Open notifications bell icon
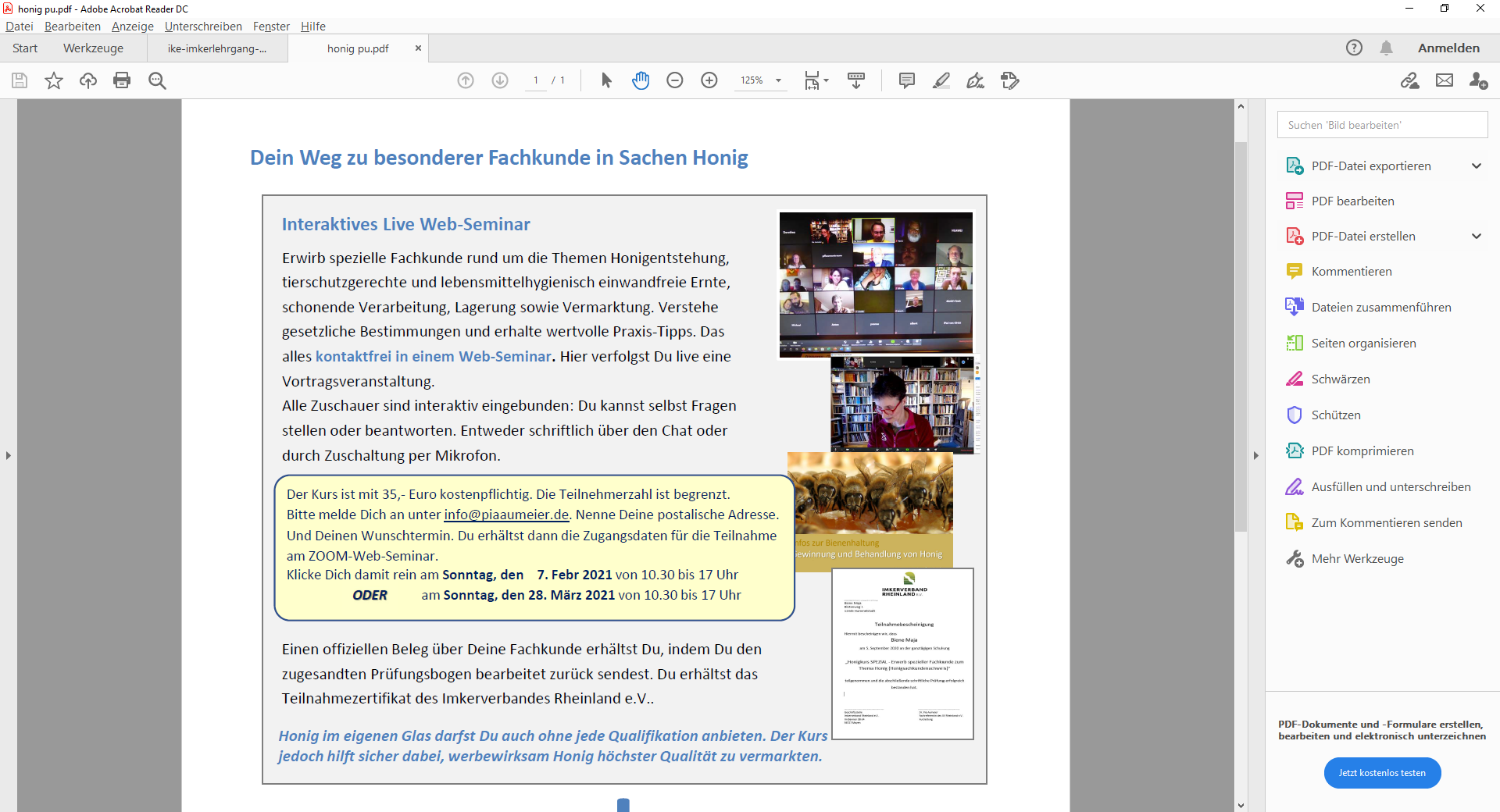This screenshot has width=1500, height=812. [1386, 48]
